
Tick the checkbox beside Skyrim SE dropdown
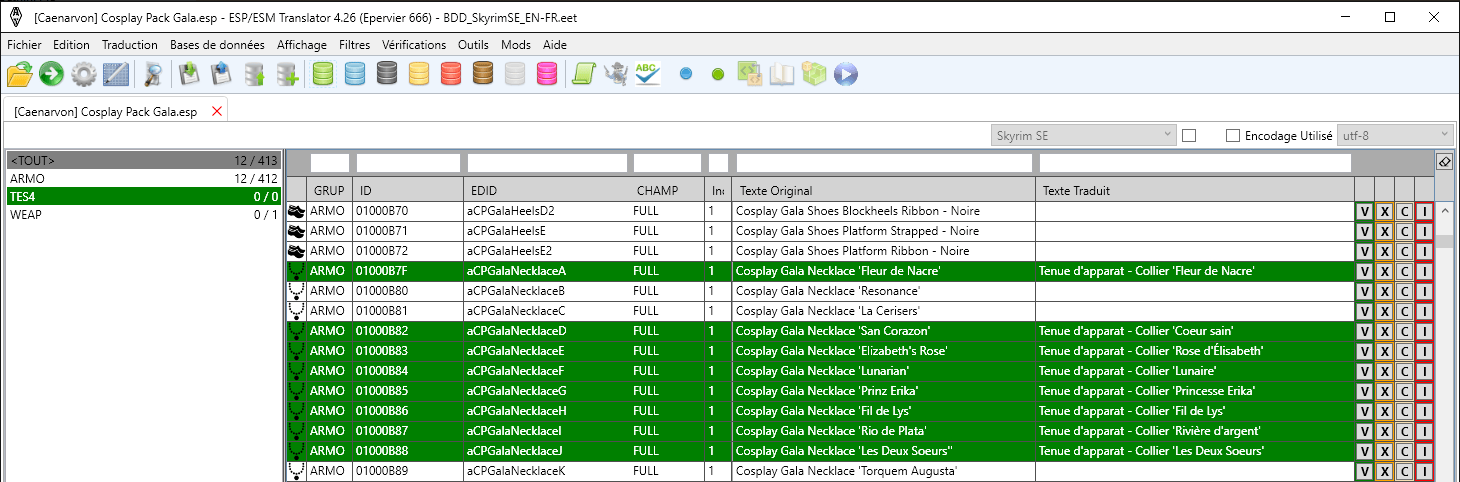coord(1189,136)
